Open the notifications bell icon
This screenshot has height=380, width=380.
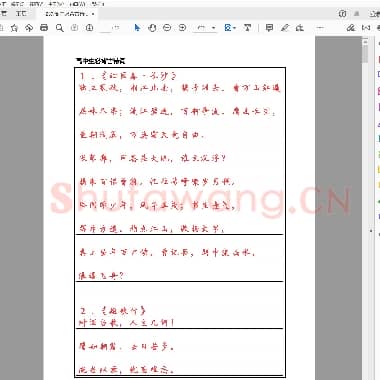tap(357, 14)
